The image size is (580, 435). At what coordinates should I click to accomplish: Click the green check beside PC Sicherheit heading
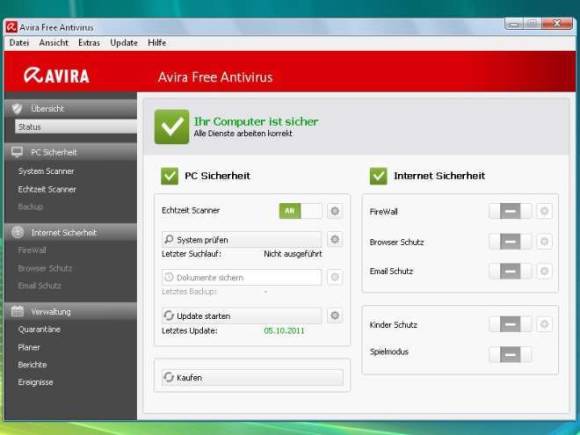pos(169,176)
